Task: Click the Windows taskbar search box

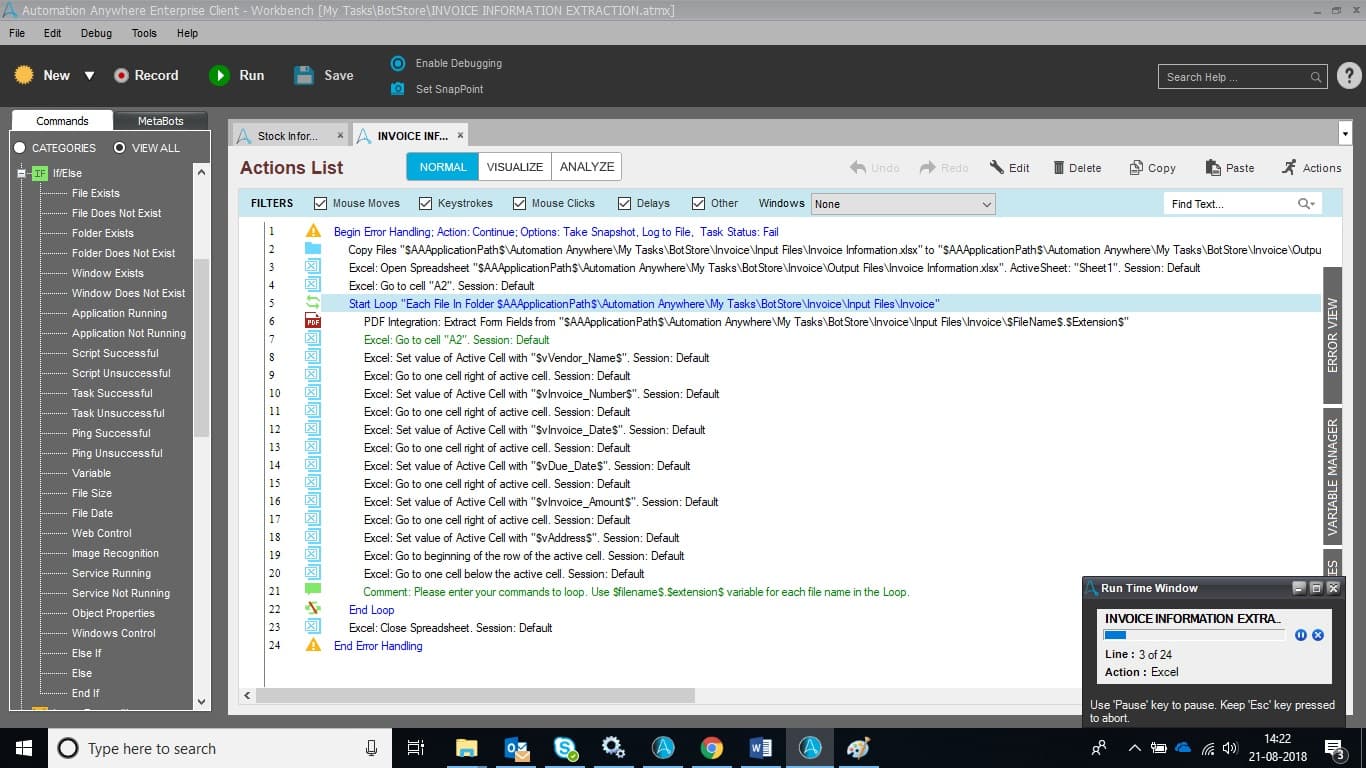Action: [x=219, y=748]
